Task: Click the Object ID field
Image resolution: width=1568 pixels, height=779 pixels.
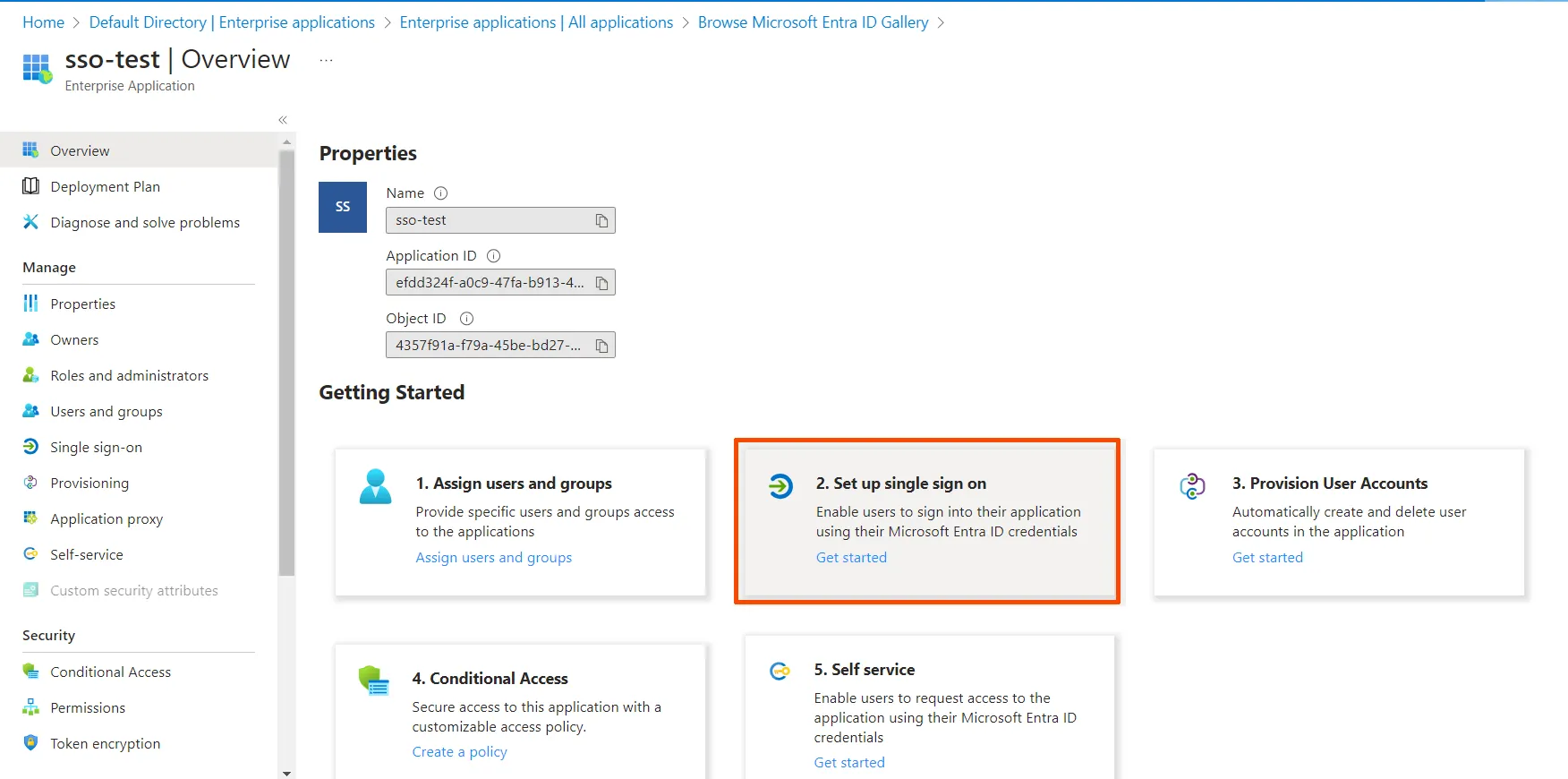Action: 500,346
